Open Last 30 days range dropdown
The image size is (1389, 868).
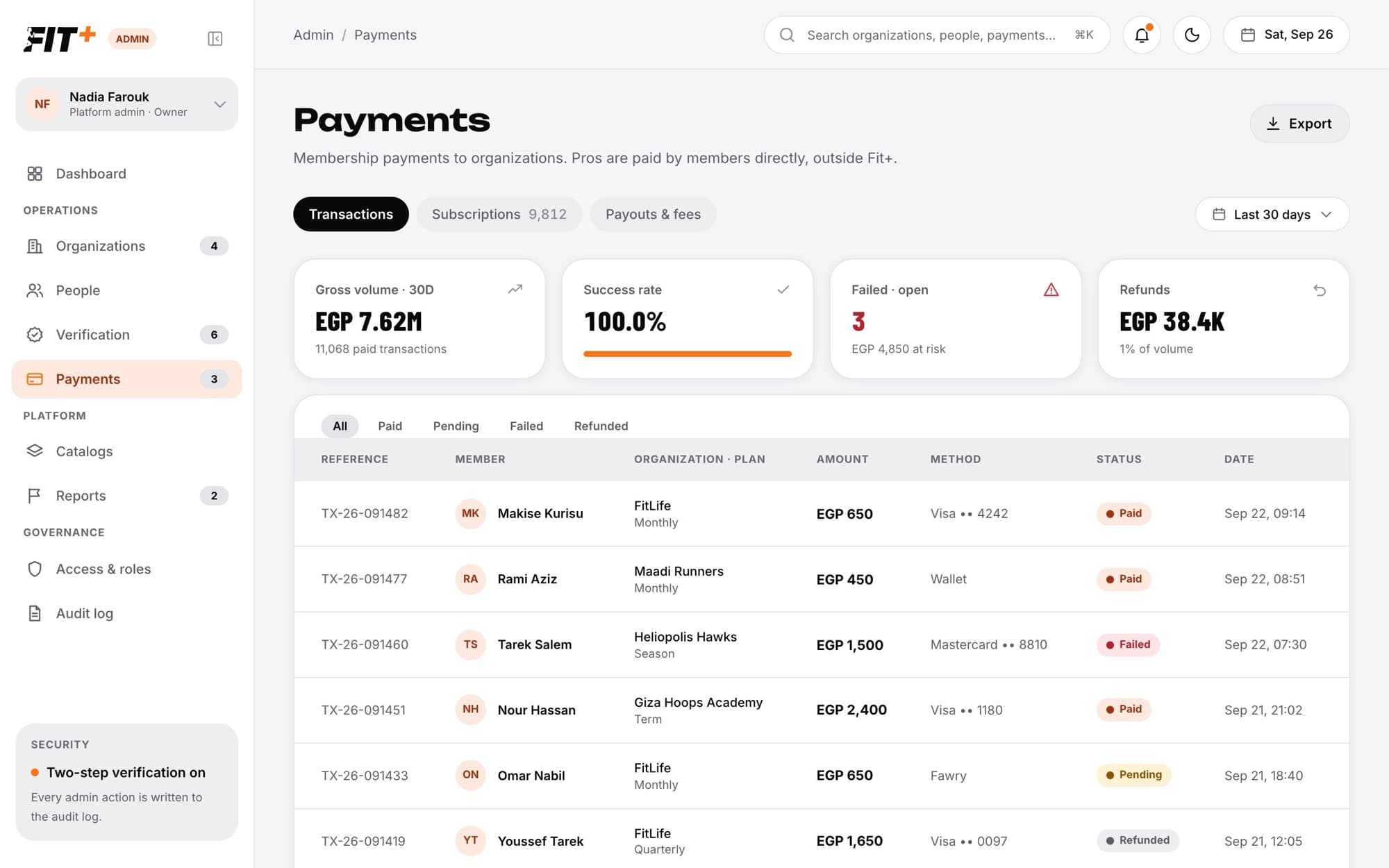click(x=1272, y=214)
